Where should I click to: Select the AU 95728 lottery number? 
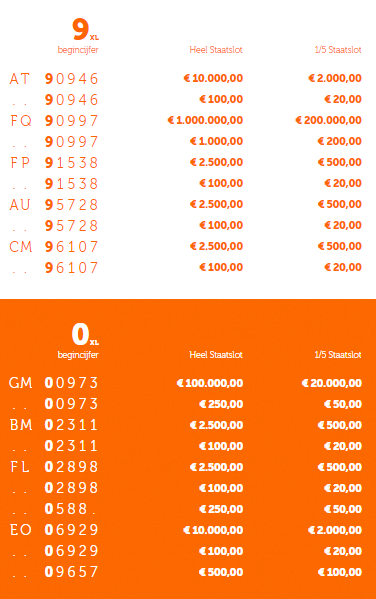pyautogui.click(x=54, y=204)
